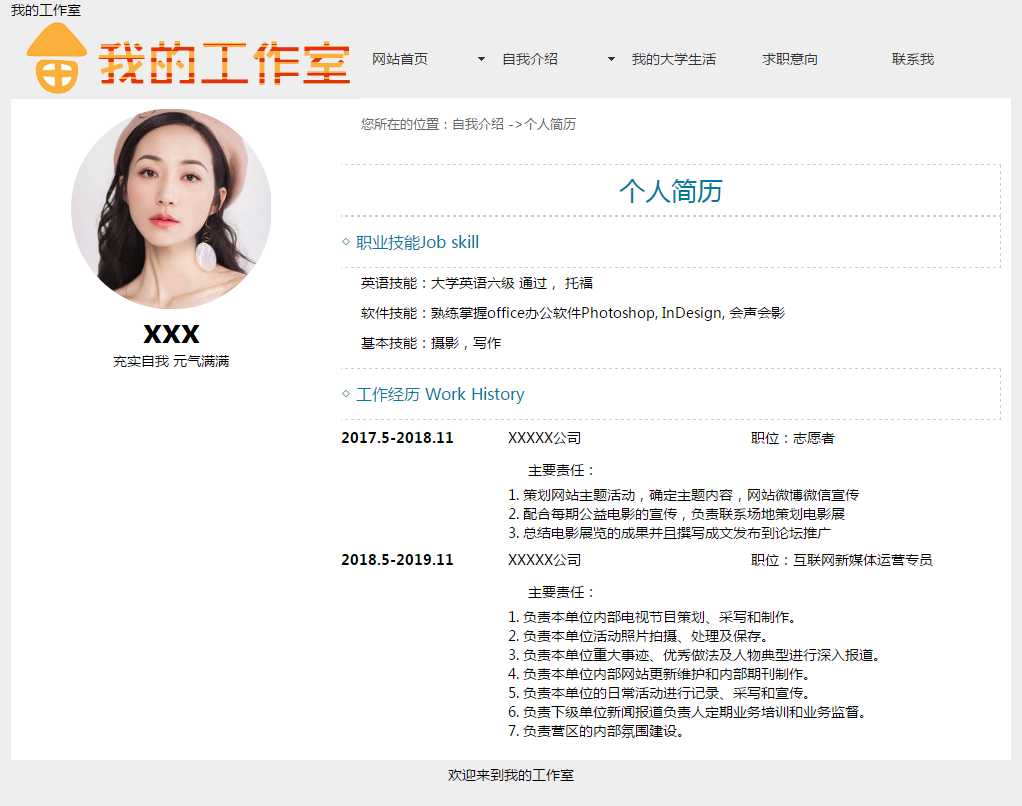
Task: Click the 职业技能Job skill section heading
Action: [x=418, y=242]
